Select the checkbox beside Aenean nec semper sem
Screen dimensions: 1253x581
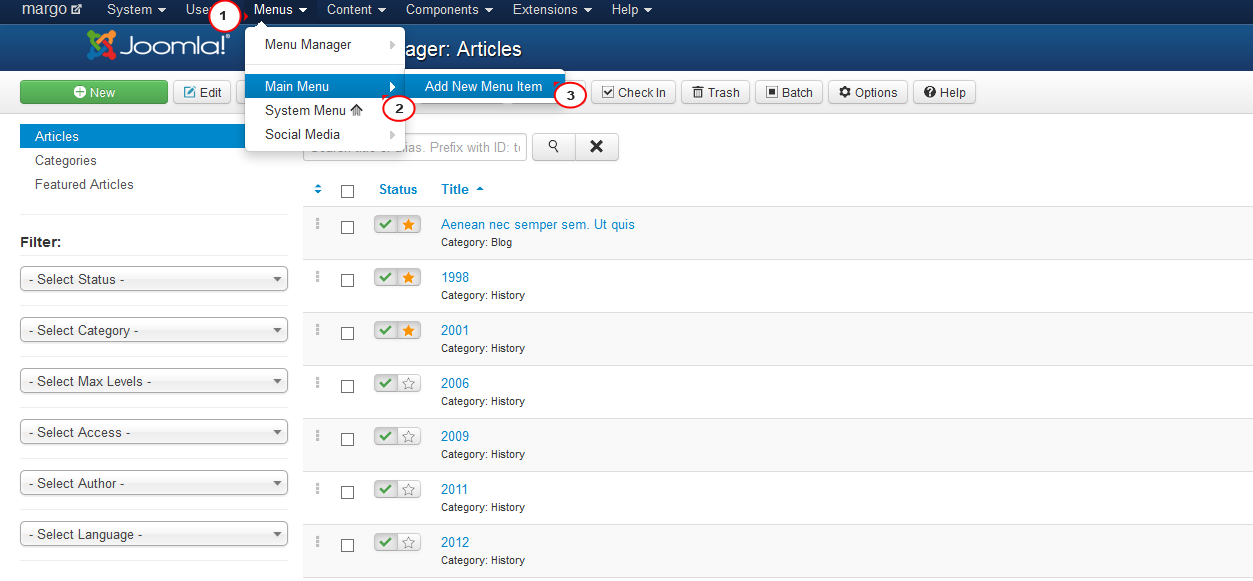click(x=347, y=227)
